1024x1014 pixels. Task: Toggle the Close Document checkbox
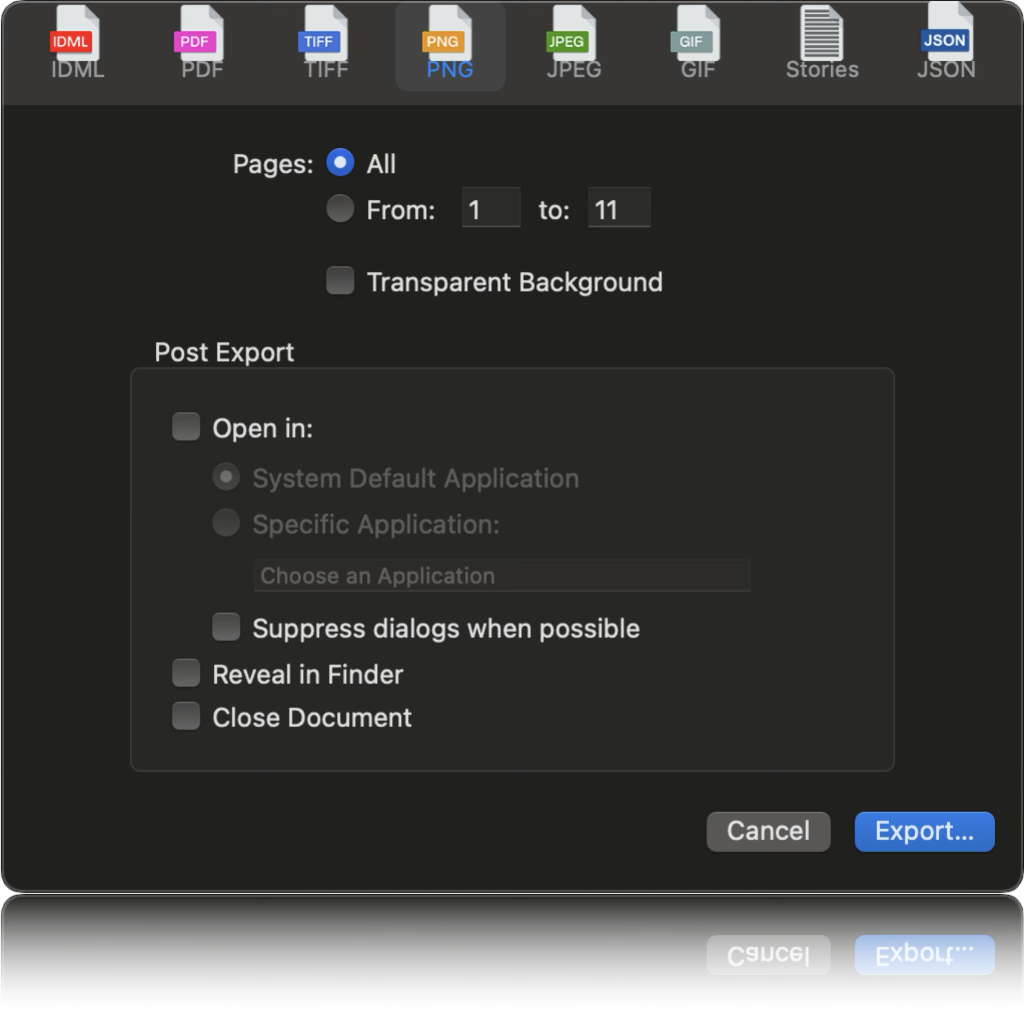point(186,716)
